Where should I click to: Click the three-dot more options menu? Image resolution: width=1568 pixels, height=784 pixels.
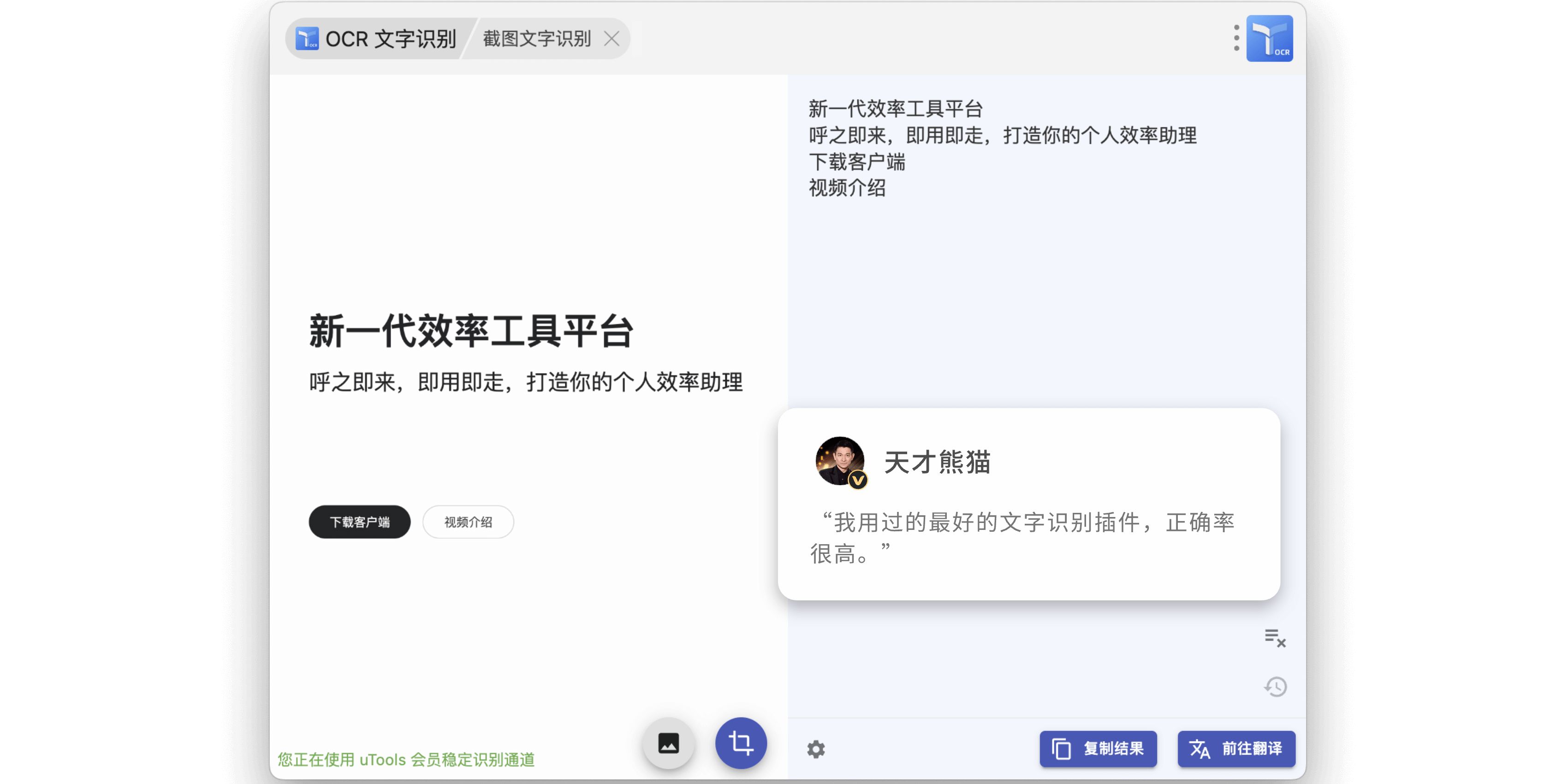click(1236, 38)
